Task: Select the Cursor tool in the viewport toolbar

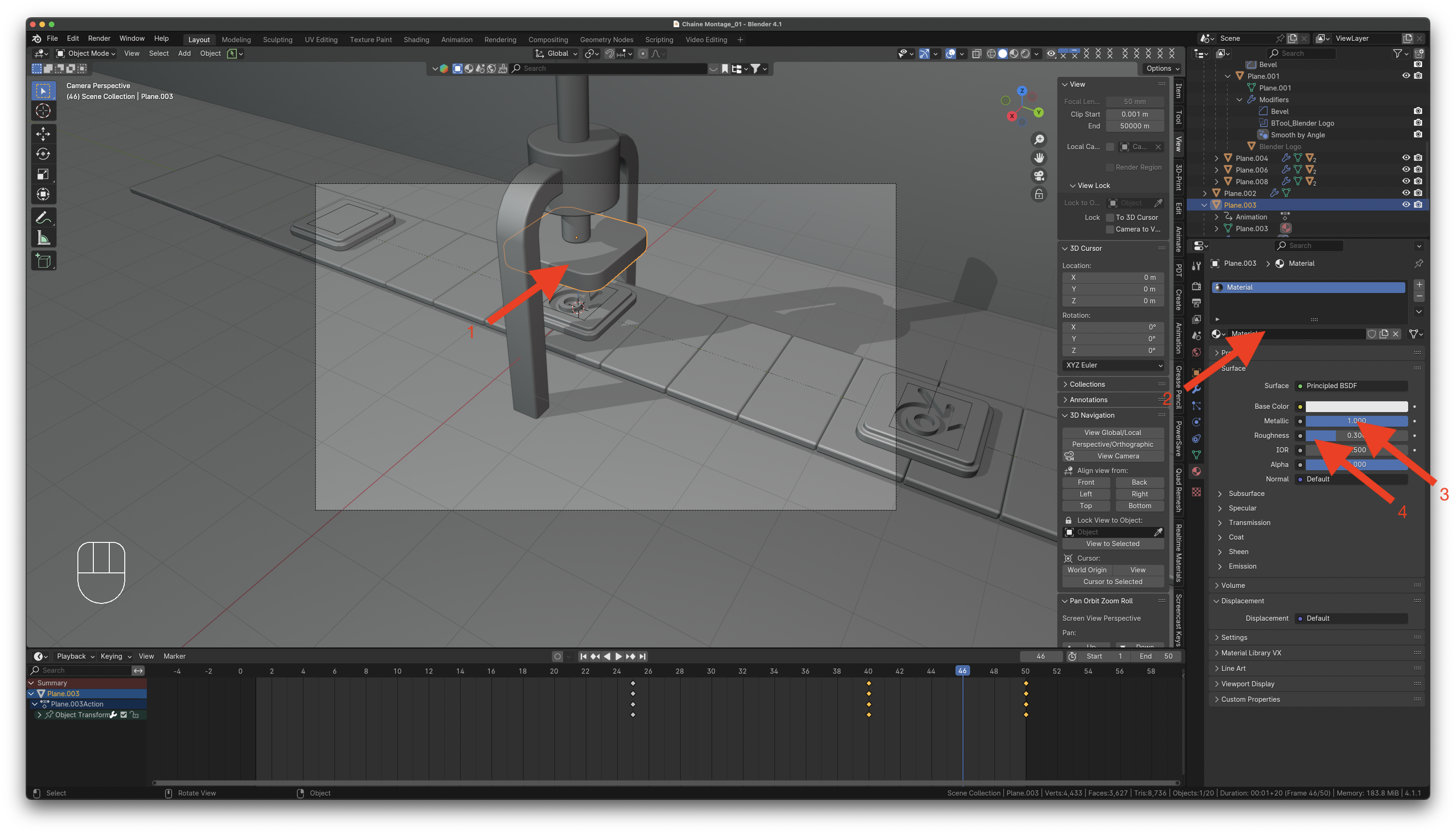Action: [43, 111]
